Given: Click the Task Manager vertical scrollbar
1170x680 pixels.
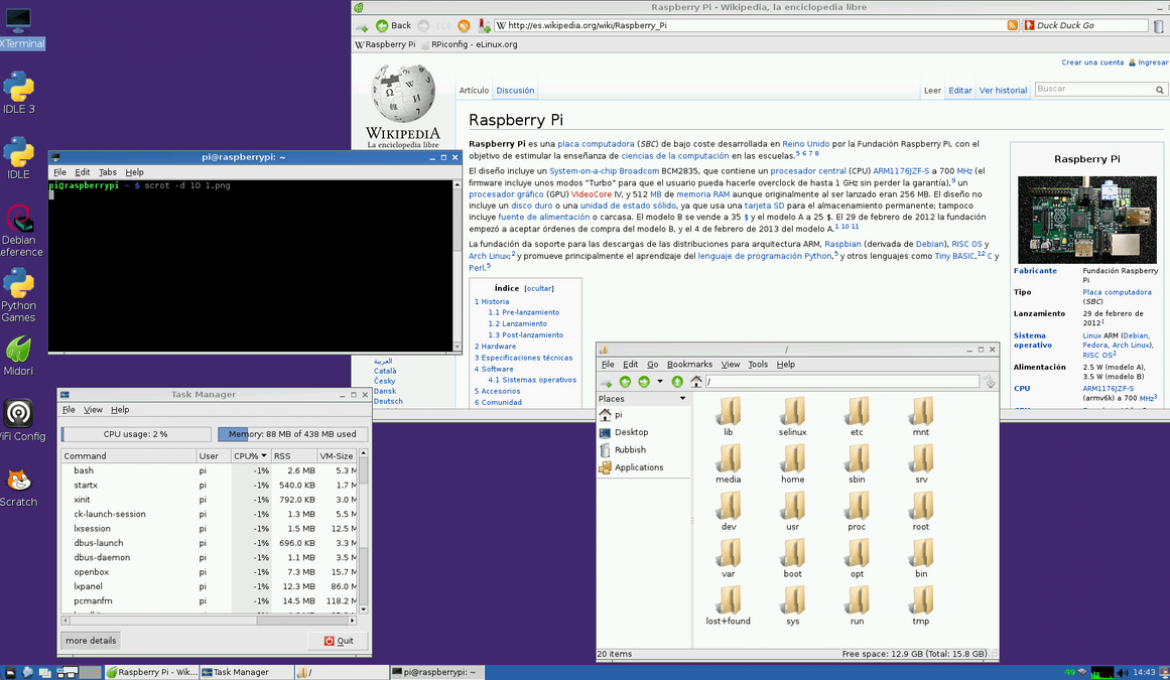Looking at the screenshot, I should [x=363, y=531].
